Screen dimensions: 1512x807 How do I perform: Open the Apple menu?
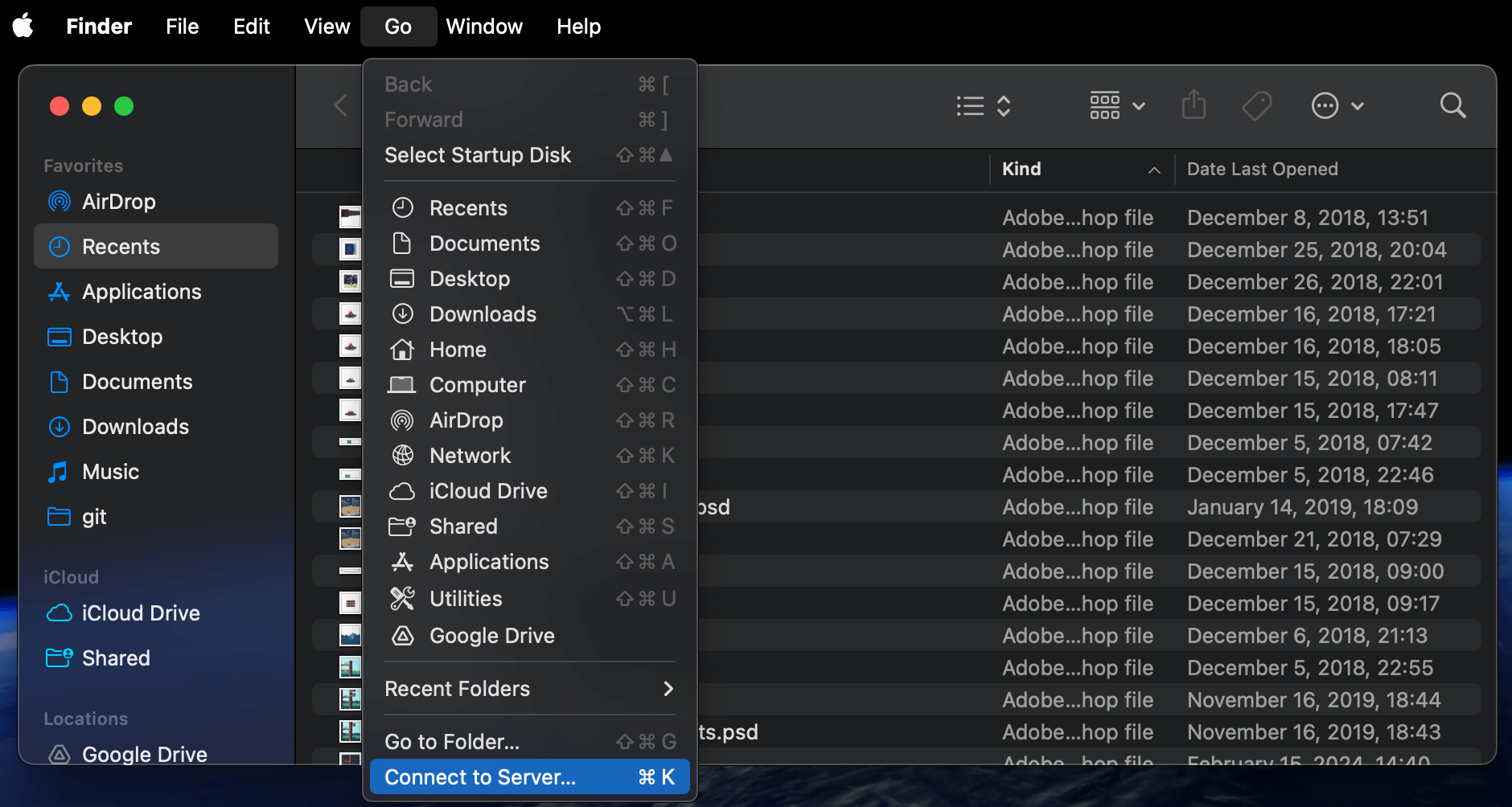[23, 26]
